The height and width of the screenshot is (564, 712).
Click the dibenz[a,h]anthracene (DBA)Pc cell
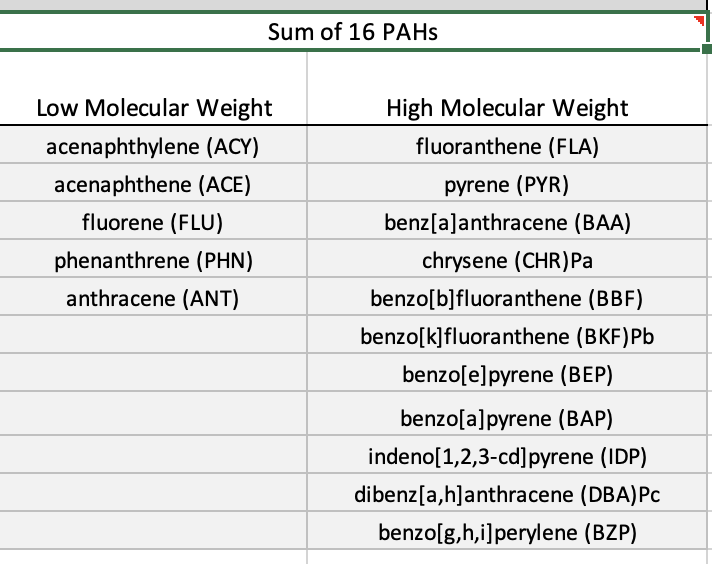[x=507, y=494]
